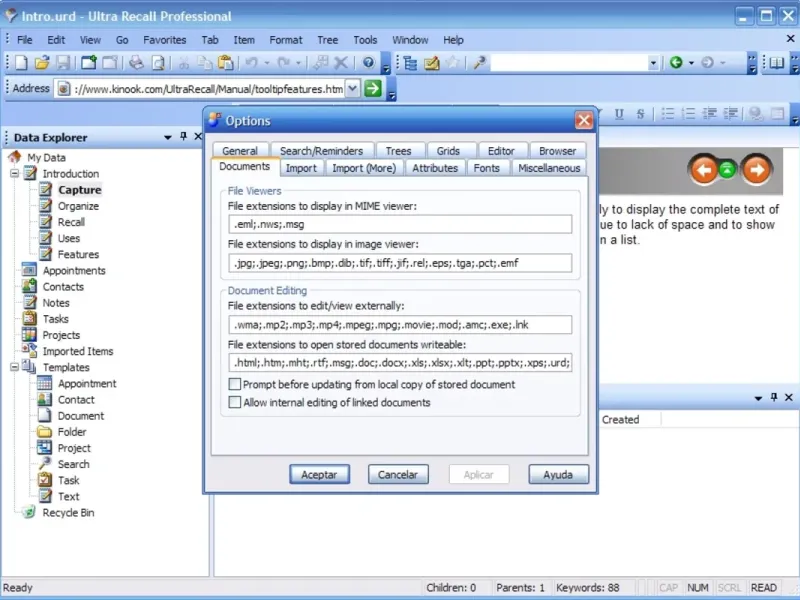Click the Aceptar button
This screenshot has height=600, width=800.
coord(319,474)
